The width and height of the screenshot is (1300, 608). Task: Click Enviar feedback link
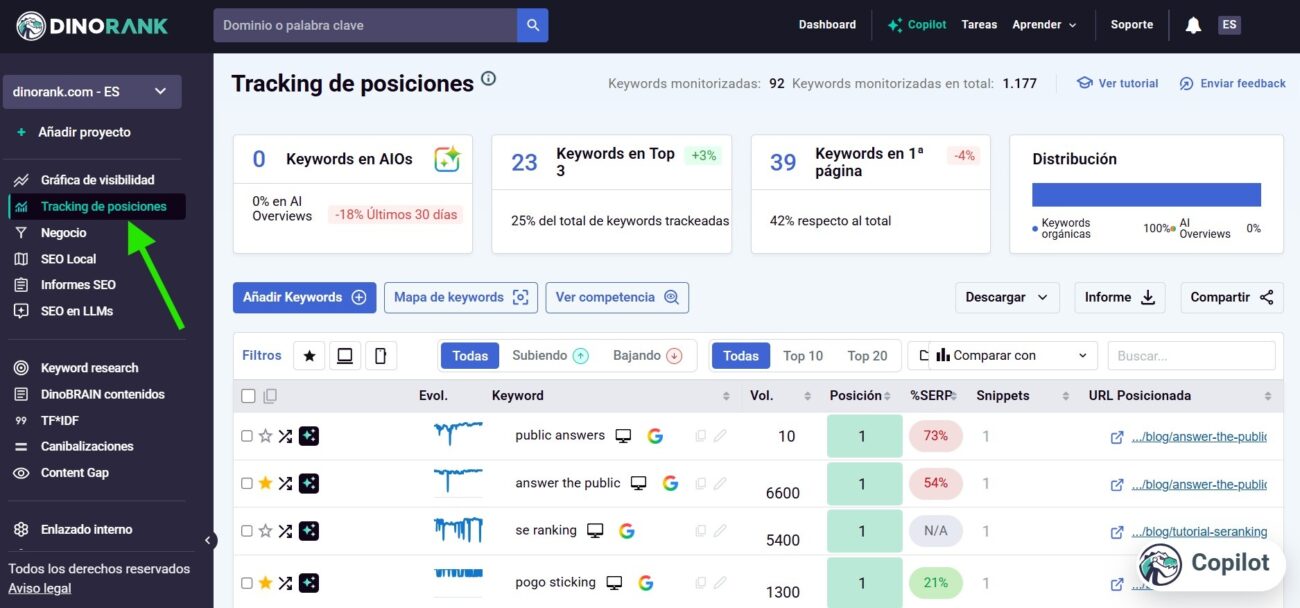(x=1232, y=84)
